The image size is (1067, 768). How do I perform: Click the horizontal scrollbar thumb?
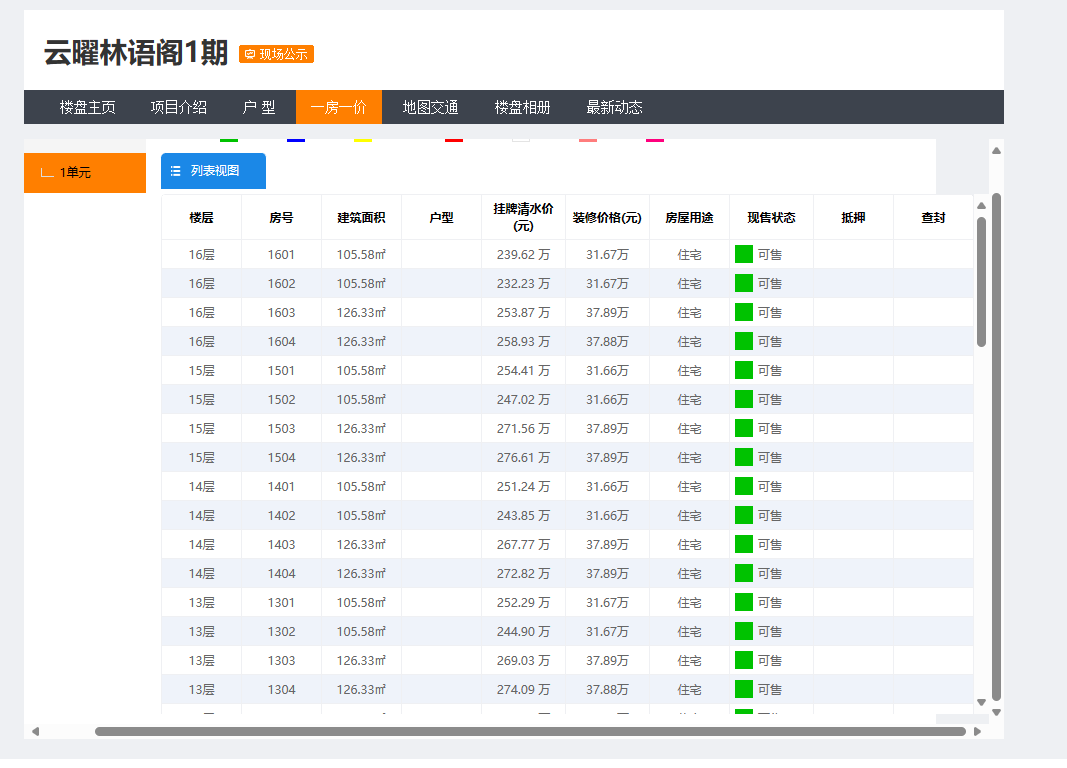[530, 731]
